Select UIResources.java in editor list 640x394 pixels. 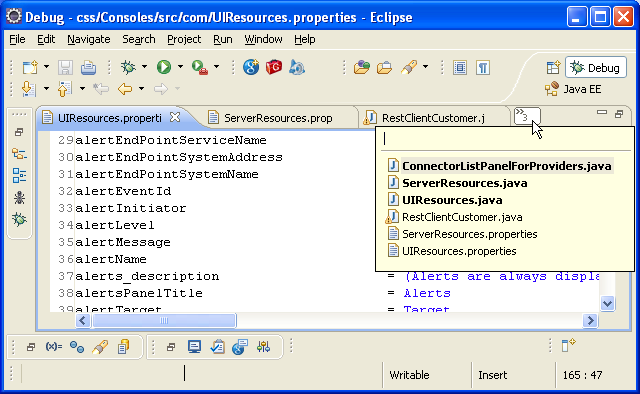click(445, 200)
